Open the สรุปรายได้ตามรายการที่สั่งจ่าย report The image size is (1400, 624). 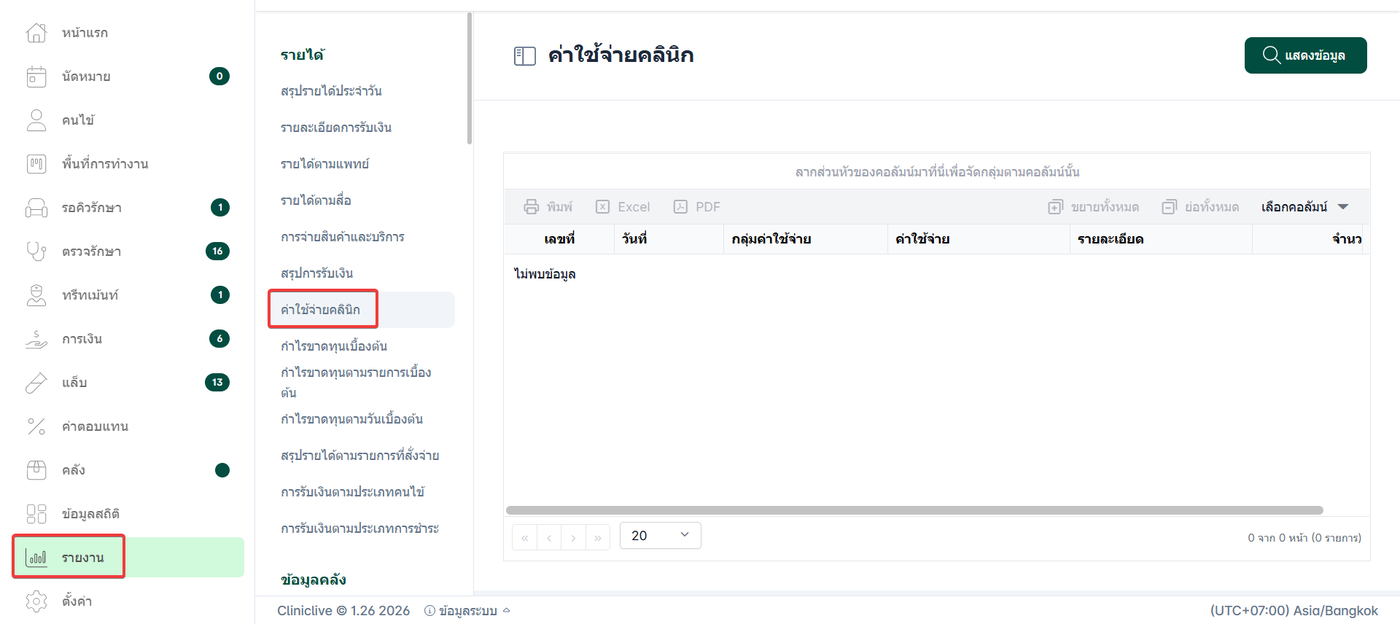coord(360,455)
